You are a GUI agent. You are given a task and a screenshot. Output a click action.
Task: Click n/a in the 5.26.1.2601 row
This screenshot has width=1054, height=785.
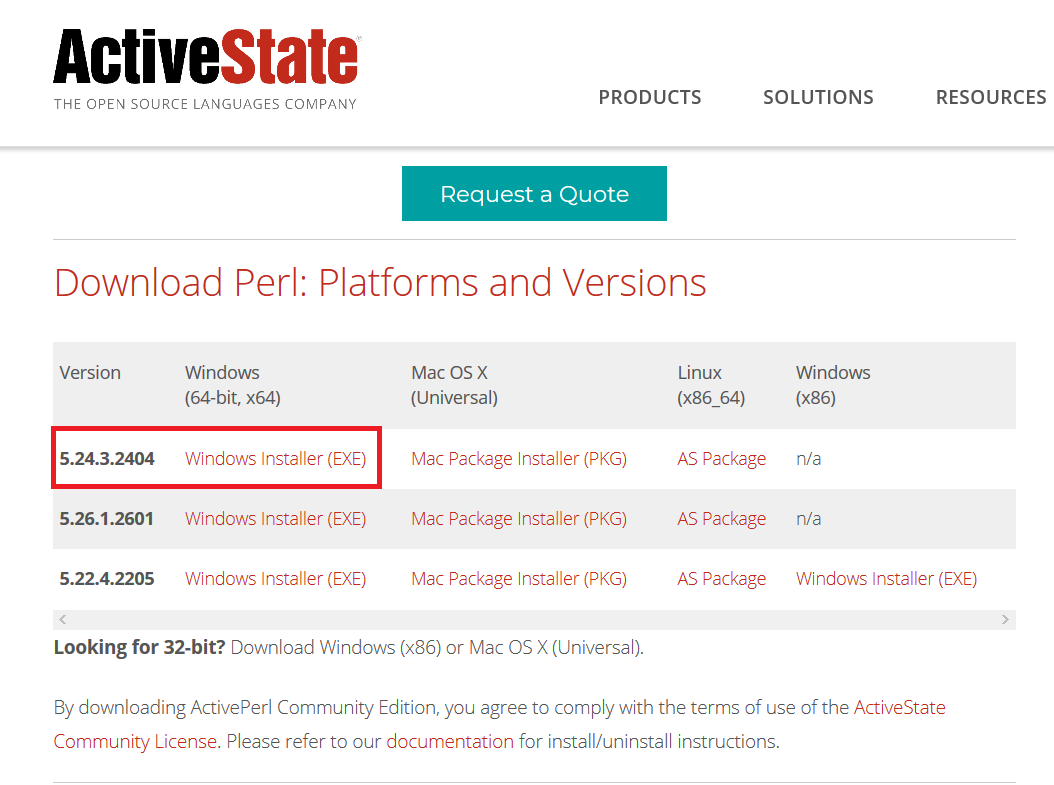coord(808,519)
